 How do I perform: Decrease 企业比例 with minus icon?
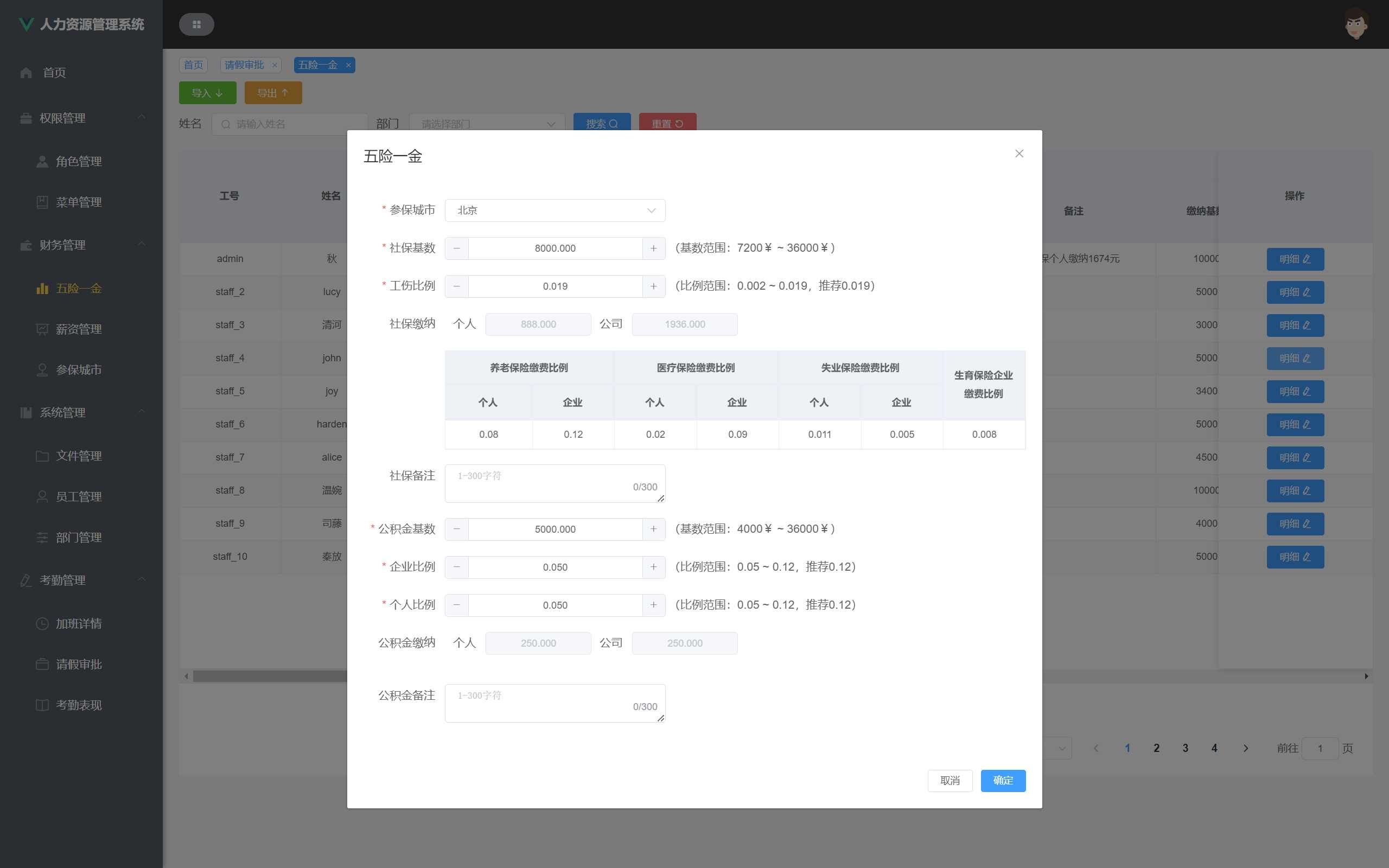(457, 567)
